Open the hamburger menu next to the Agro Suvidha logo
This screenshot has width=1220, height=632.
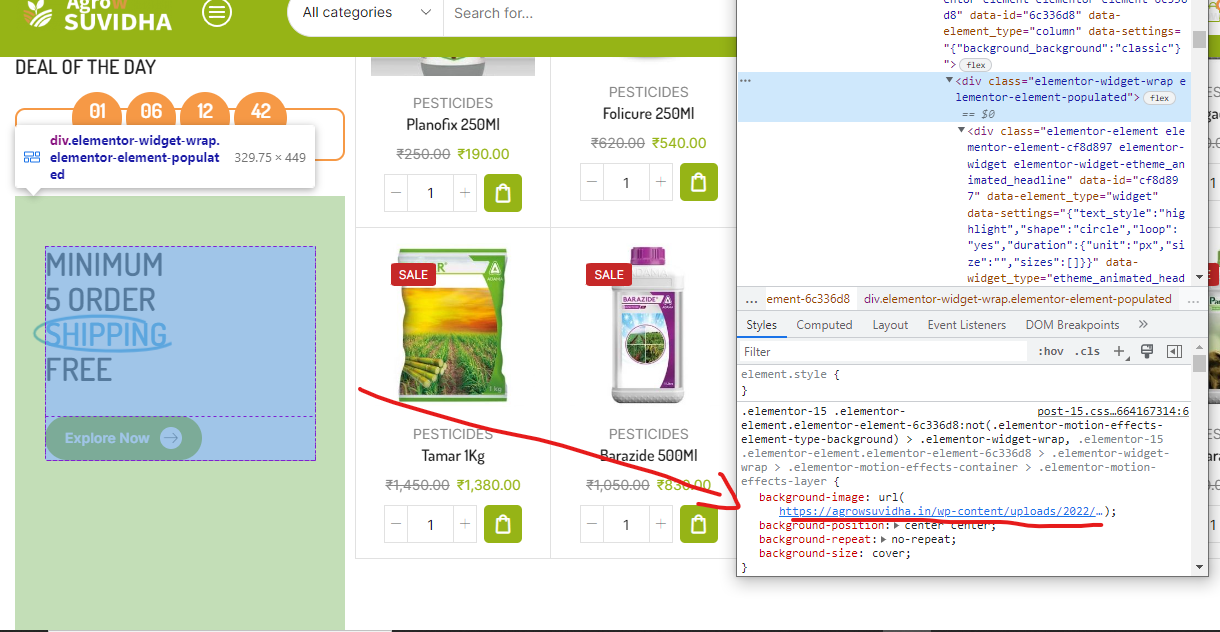tap(217, 13)
